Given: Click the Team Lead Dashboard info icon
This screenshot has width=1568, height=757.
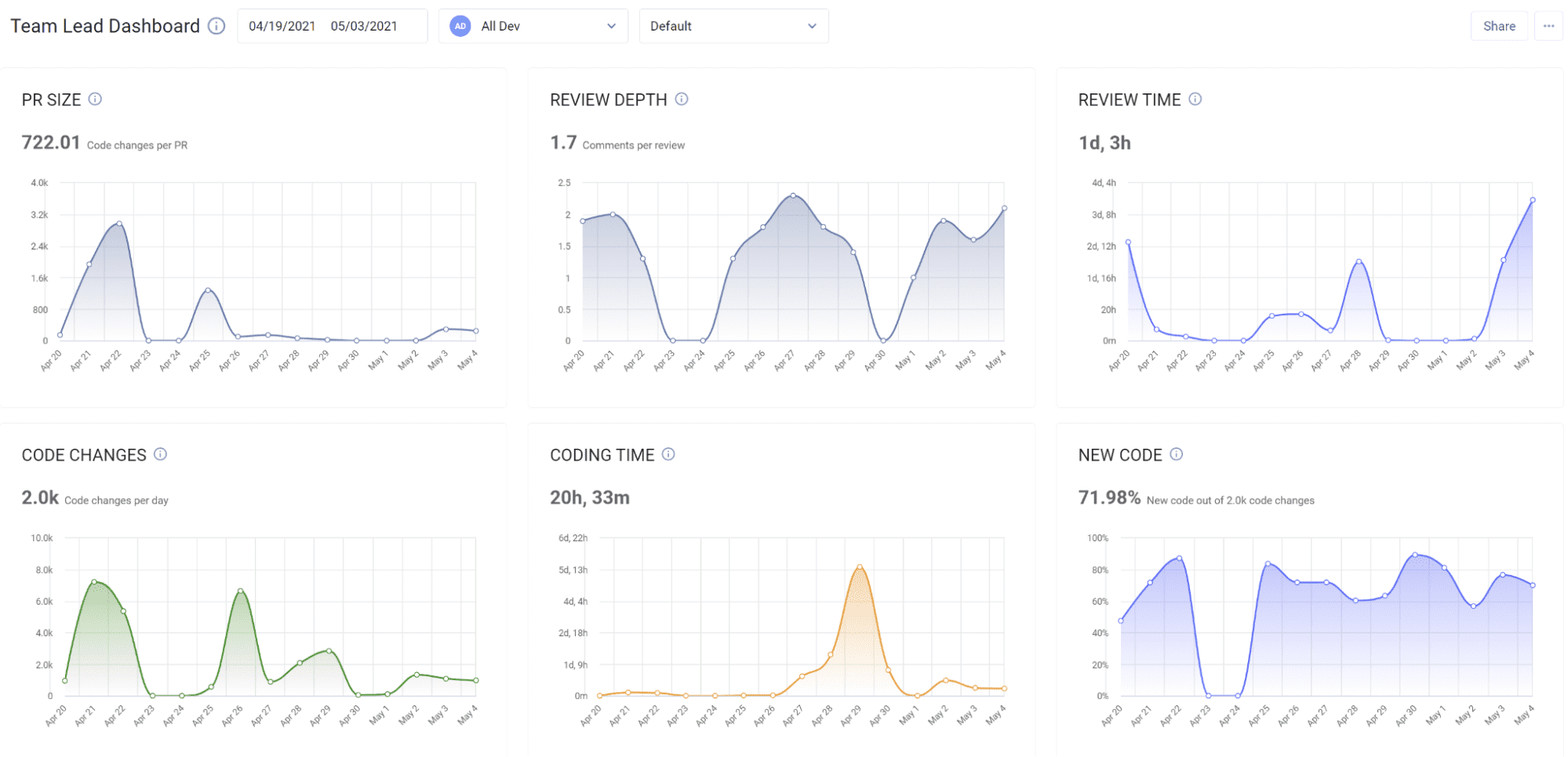Looking at the screenshot, I should (x=216, y=25).
